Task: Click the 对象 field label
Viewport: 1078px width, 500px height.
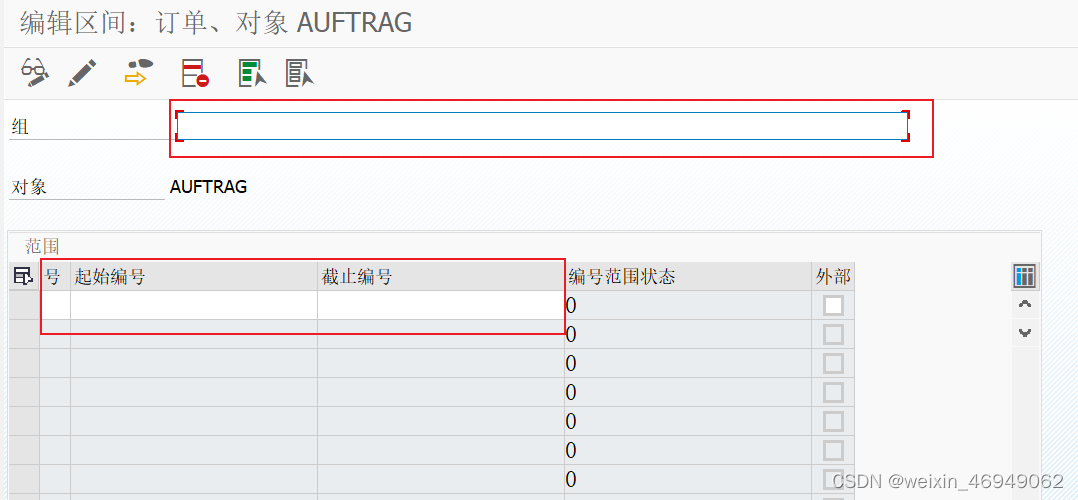Action: 29,186
